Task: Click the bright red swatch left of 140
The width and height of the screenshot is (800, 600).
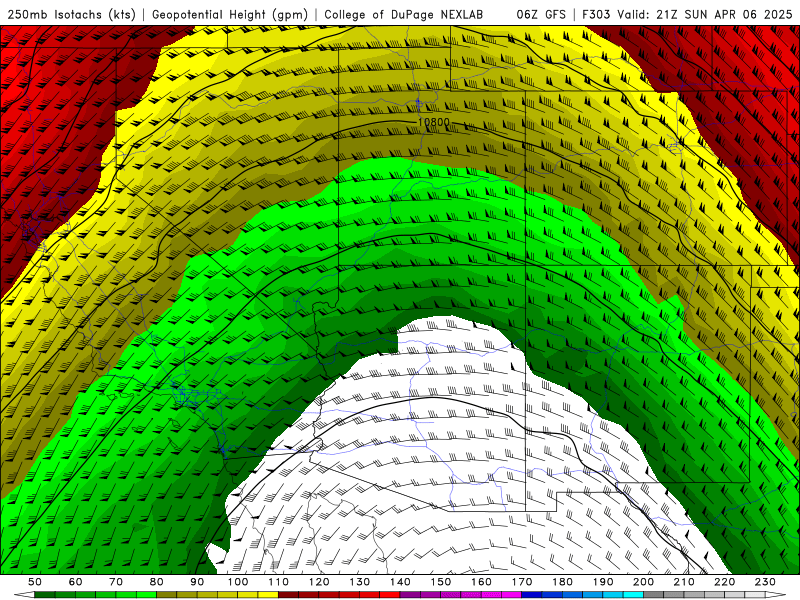Action: [x=390, y=595]
